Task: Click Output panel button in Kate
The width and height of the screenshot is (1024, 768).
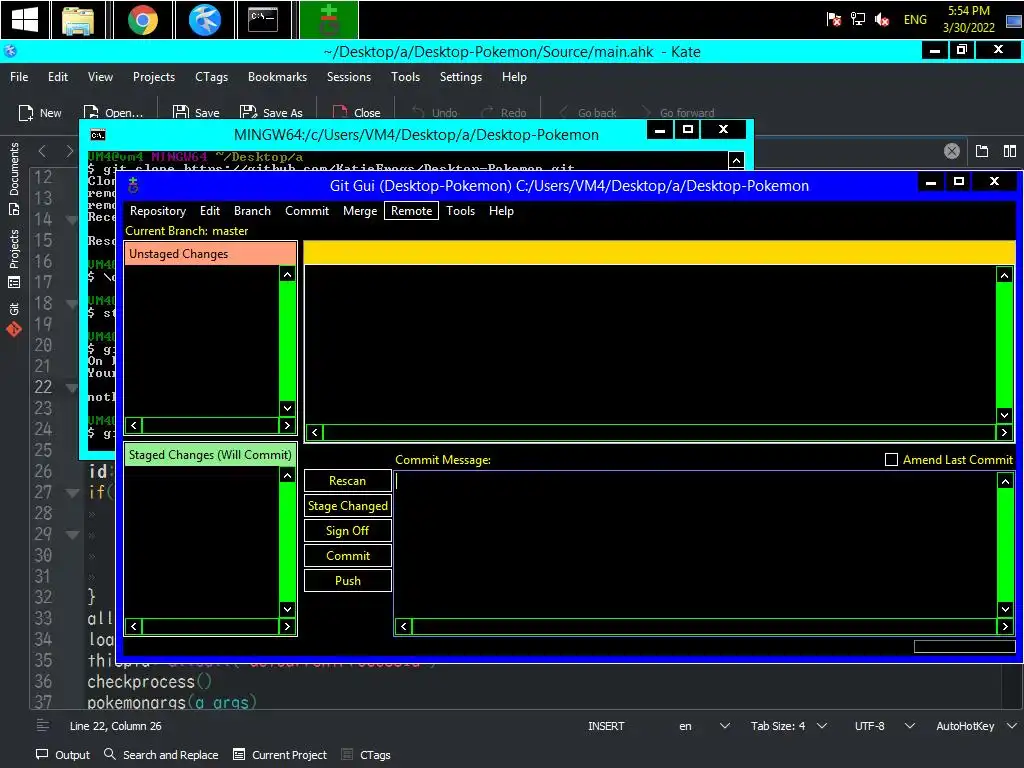Action: [x=63, y=754]
